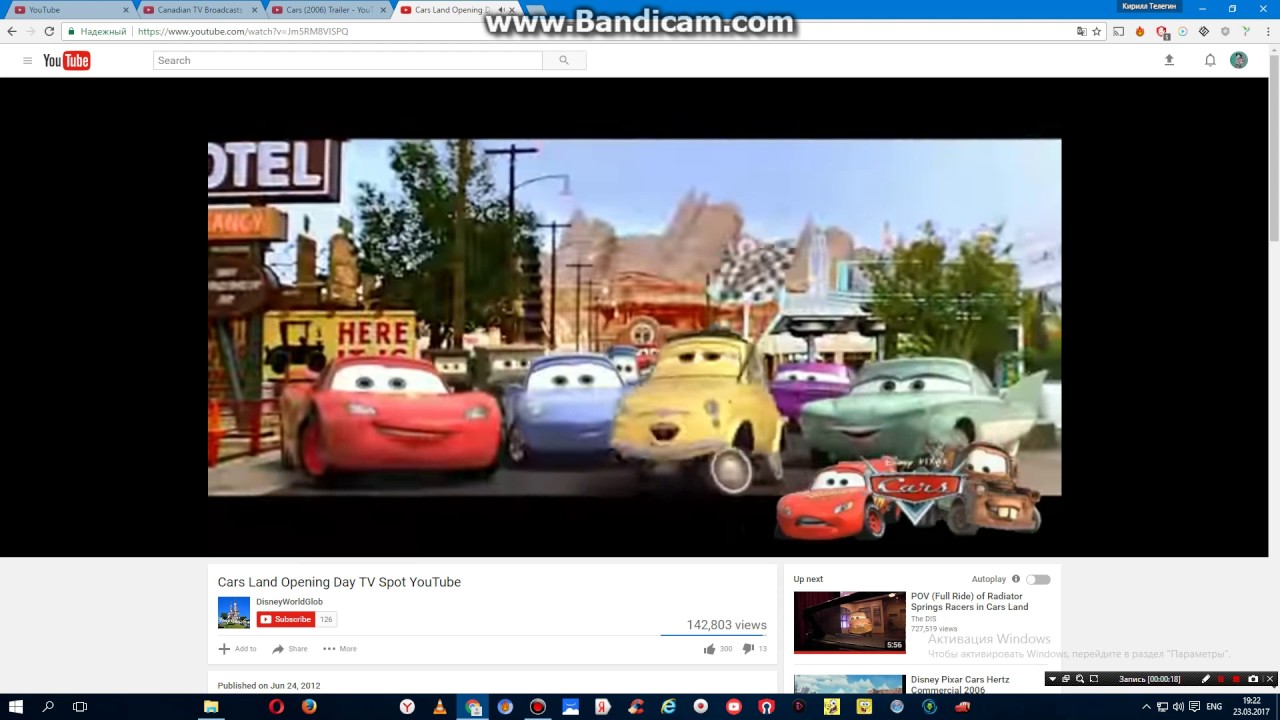The height and width of the screenshot is (720, 1280).
Task: Open the action center notification icon
Action: click(x=1195, y=707)
